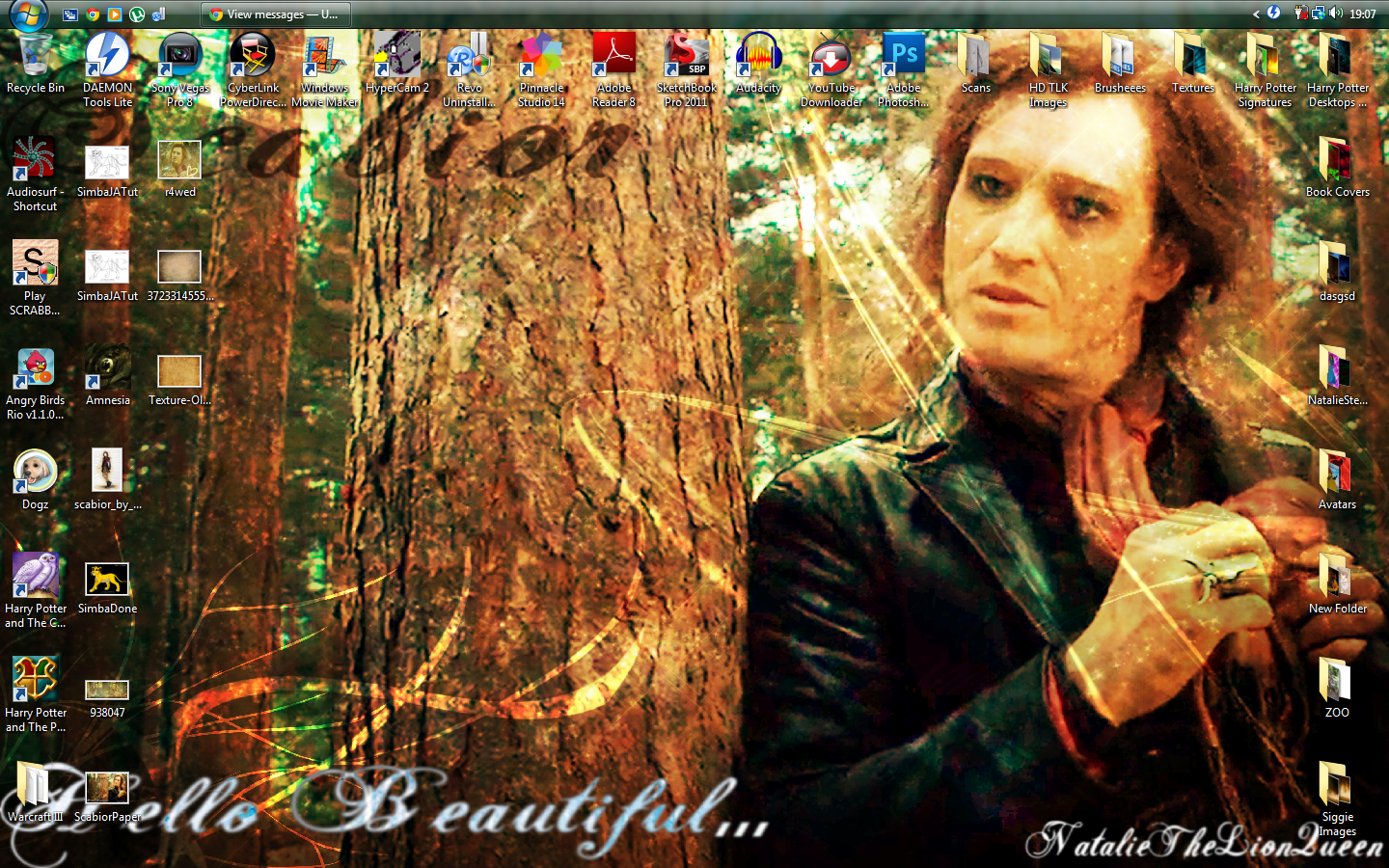Select the Audacity desktop icon
Viewport: 1389px width, 868px height.
[x=759, y=58]
